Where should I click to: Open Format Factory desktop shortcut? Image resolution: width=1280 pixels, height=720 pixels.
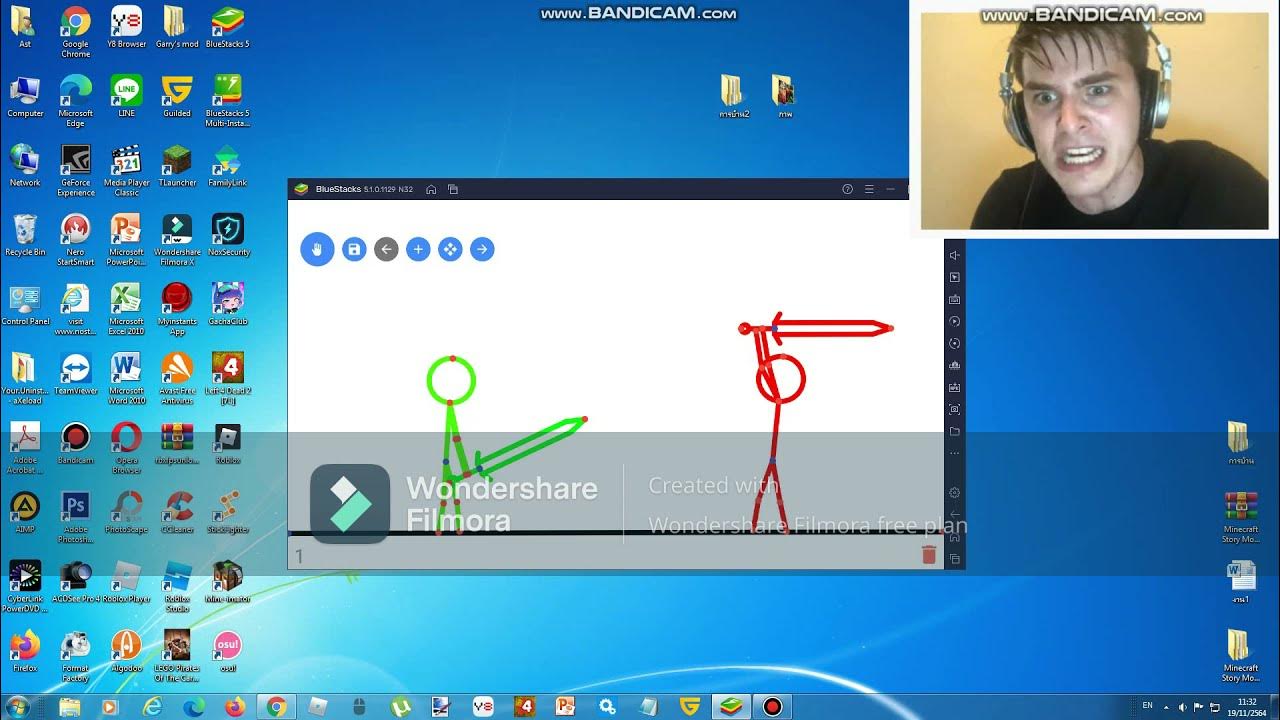(x=76, y=656)
